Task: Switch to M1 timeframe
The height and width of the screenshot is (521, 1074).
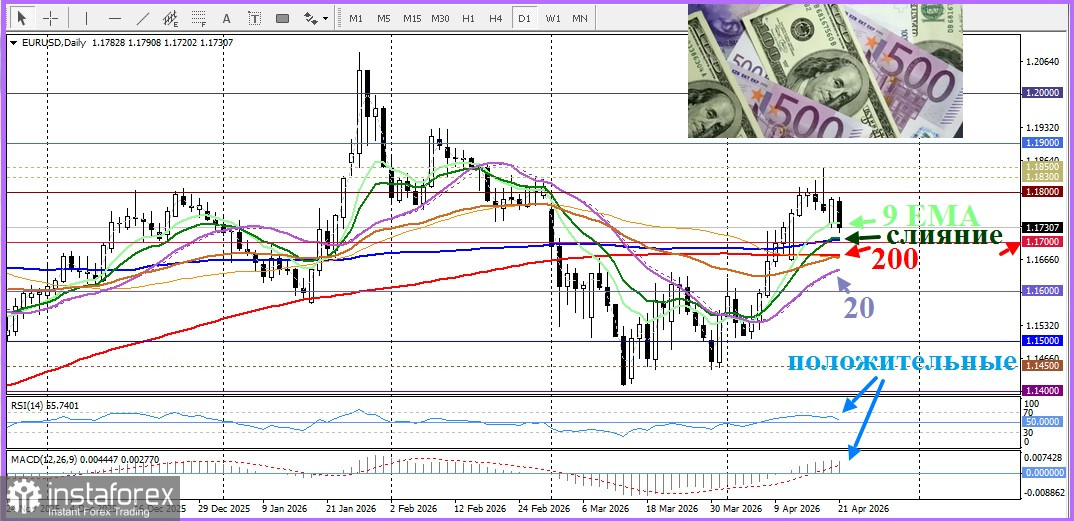Action: coord(355,18)
